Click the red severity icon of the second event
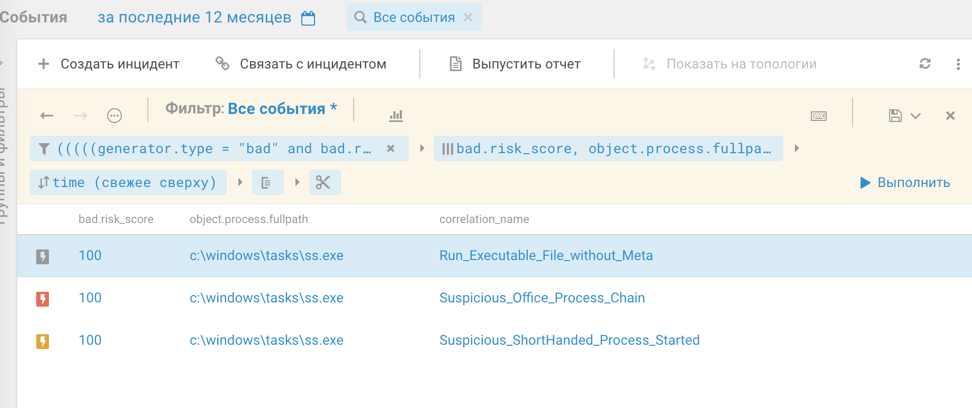The image size is (972, 408). coord(43,298)
